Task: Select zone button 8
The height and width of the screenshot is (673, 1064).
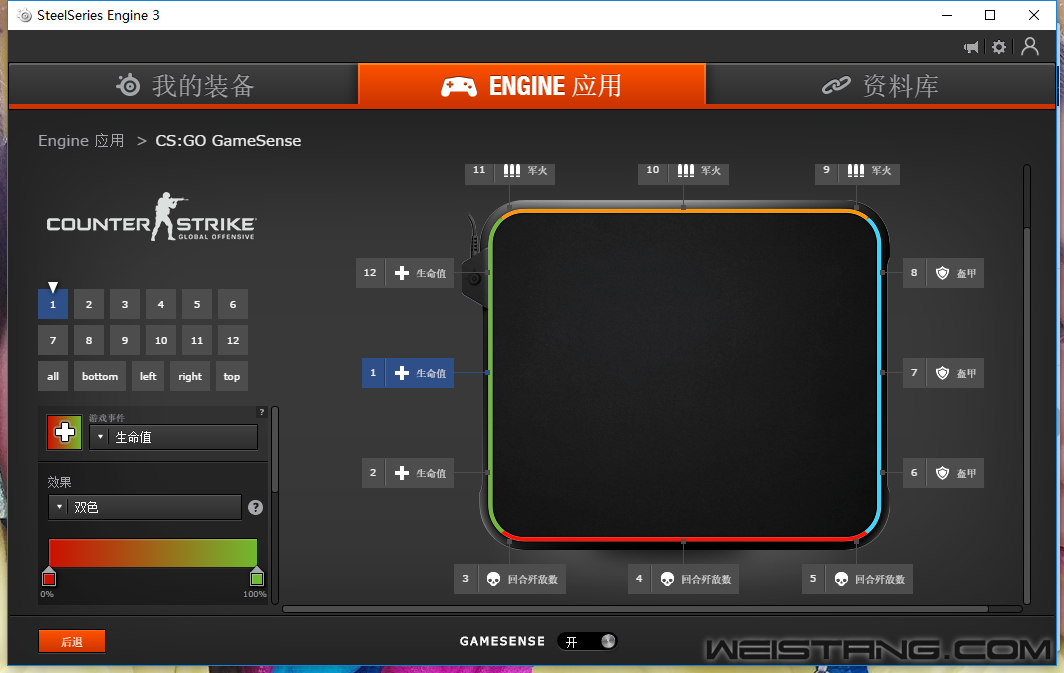Action: (89, 341)
